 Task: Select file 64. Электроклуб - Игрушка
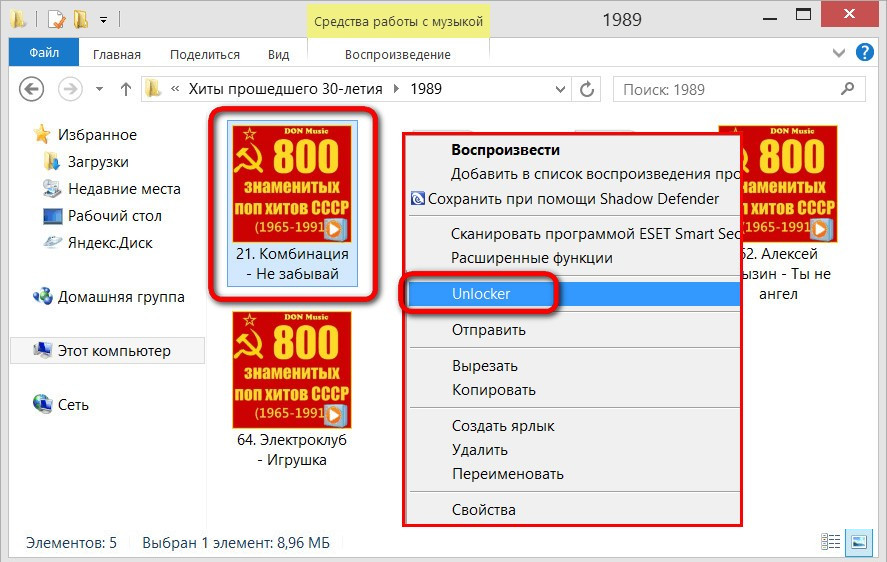292,390
